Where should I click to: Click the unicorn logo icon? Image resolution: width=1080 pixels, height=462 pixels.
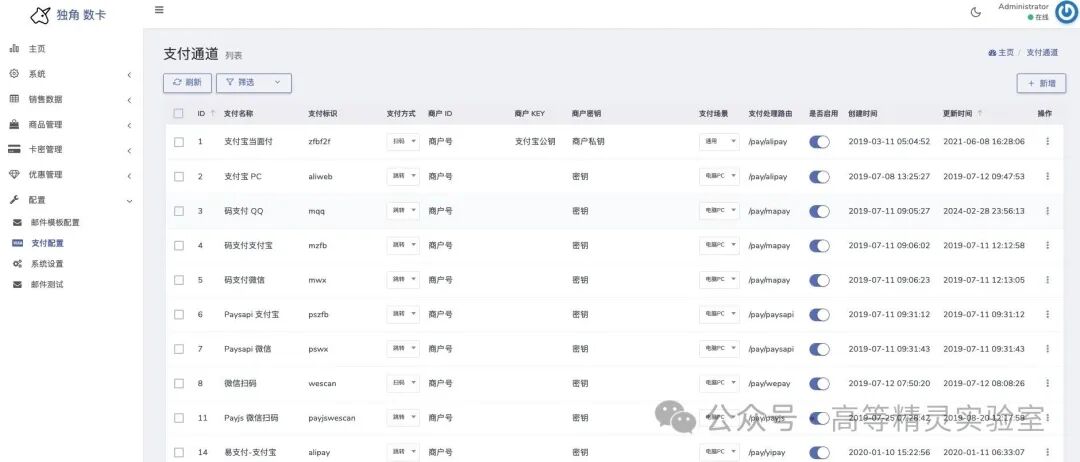(41, 14)
